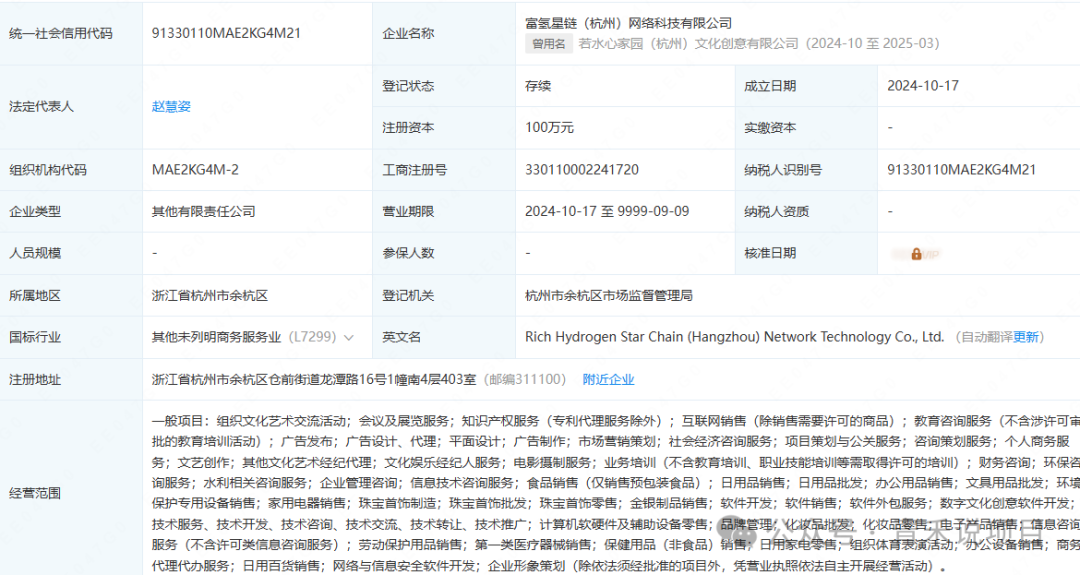Click the 参保人数 label
The height and width of the screenshot is (575, 1080).
tap(408, 253)
